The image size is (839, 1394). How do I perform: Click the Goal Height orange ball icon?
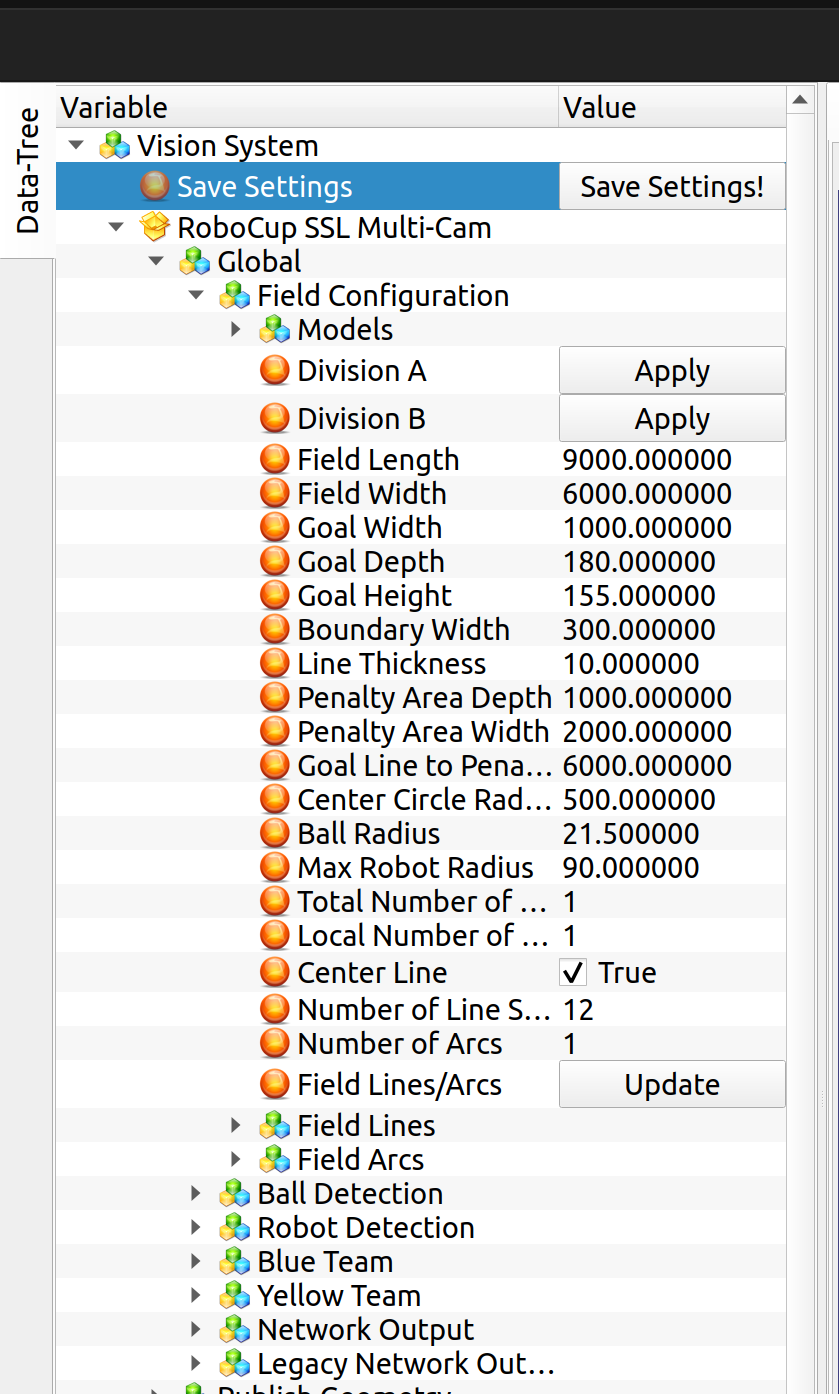click(x=274, y=596)
